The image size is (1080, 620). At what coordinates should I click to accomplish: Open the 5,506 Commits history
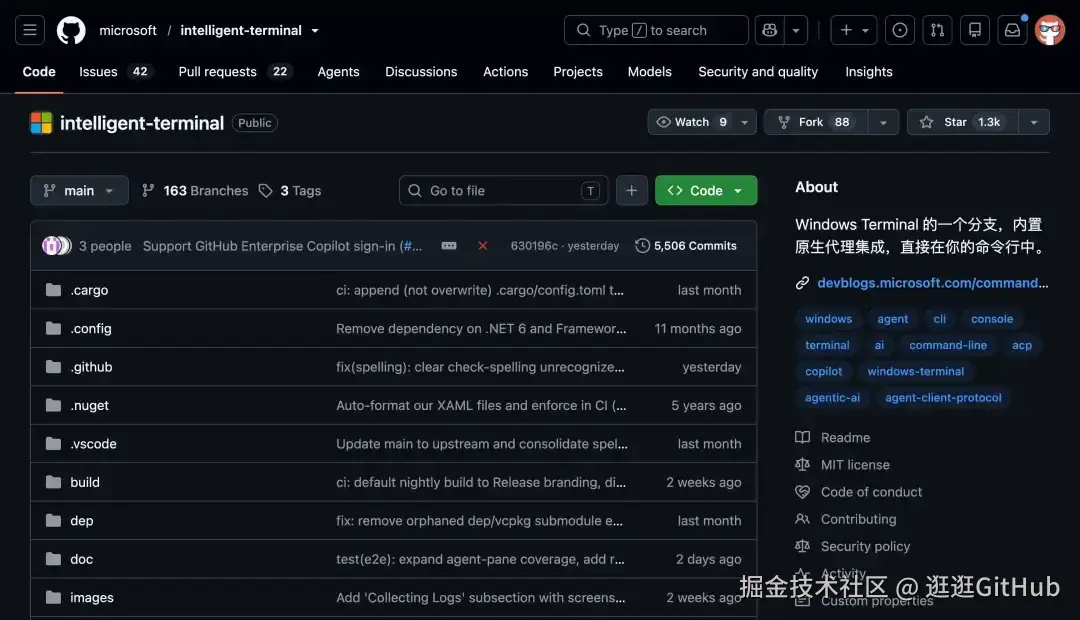[686, 246]
